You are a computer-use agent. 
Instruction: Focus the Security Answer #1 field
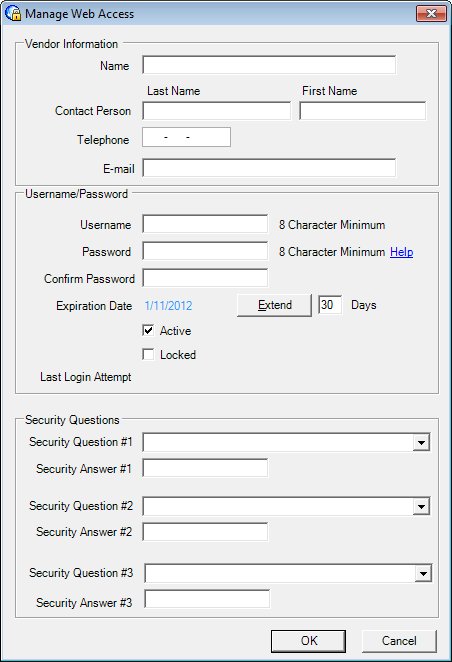coord(205,468)
